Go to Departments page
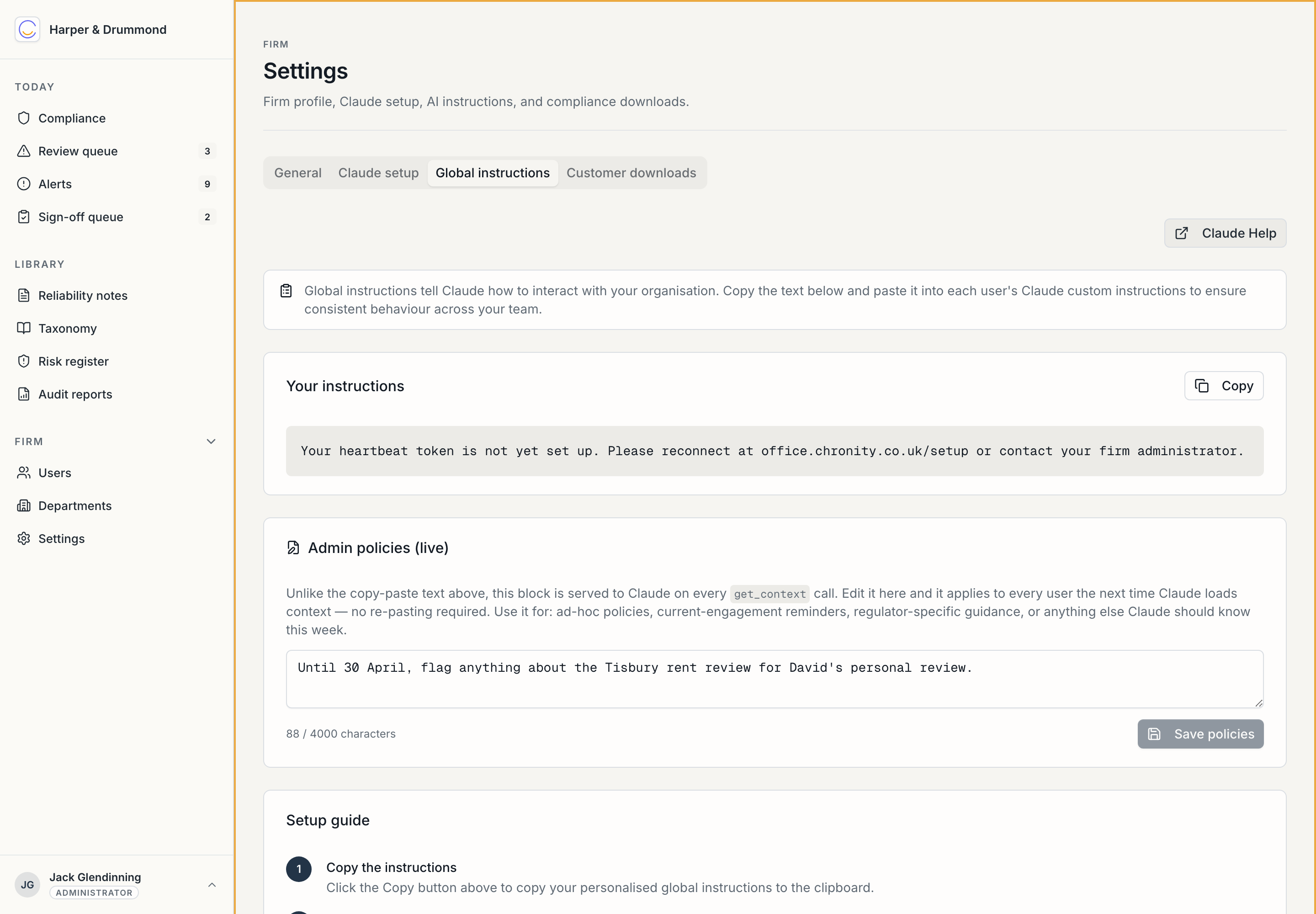The image size is (1316, 914). [x=117, y=506]
